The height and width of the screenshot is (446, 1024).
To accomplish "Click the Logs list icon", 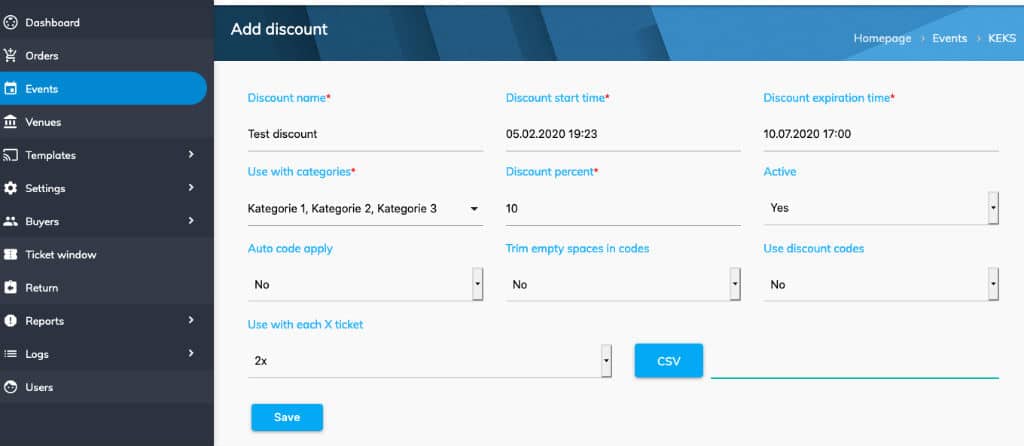I will coord(10,354).
